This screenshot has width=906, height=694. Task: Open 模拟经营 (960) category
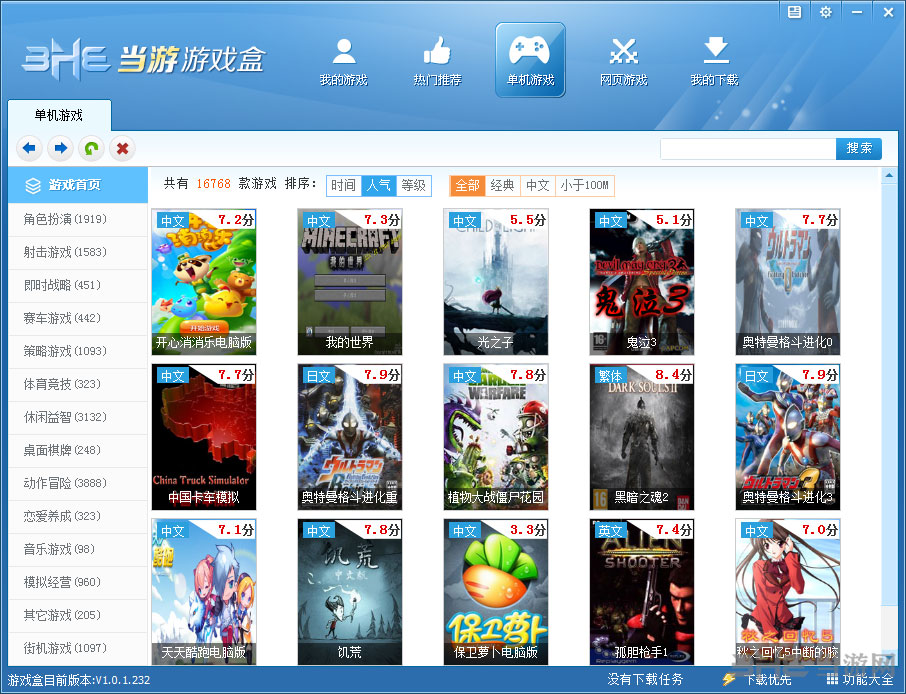(x=78, y=581)
